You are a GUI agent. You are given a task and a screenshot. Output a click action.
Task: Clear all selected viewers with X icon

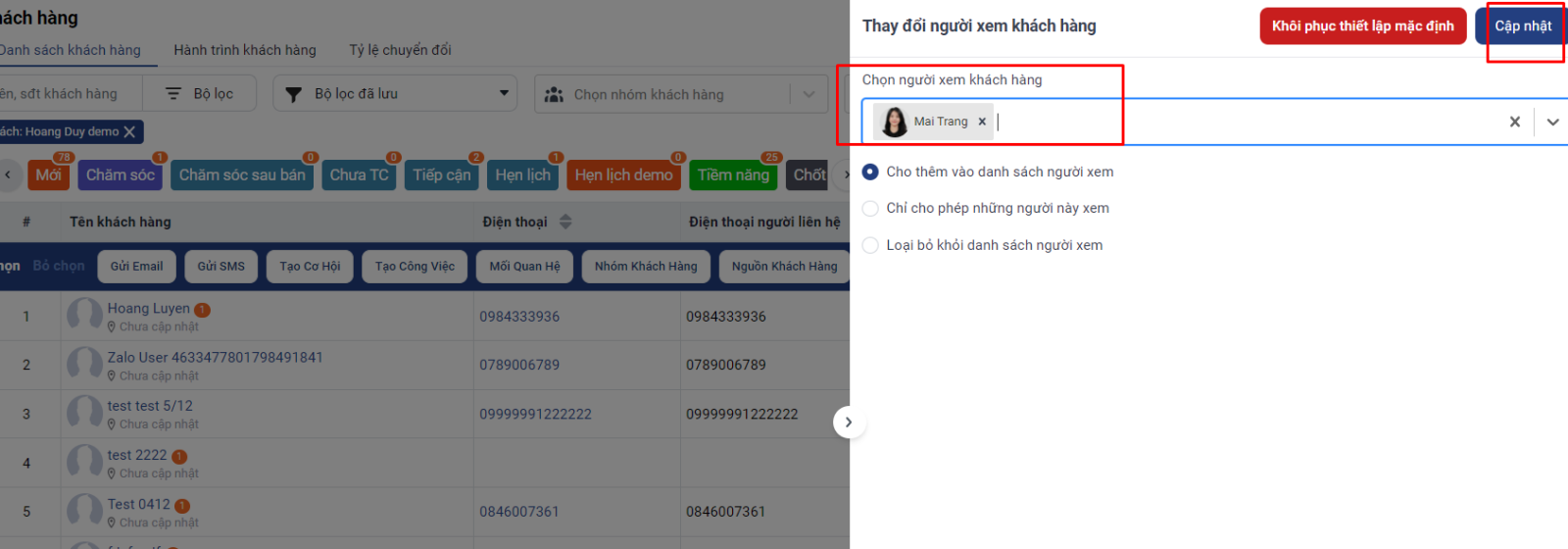pyautogui.click(x=1514, y=122)
